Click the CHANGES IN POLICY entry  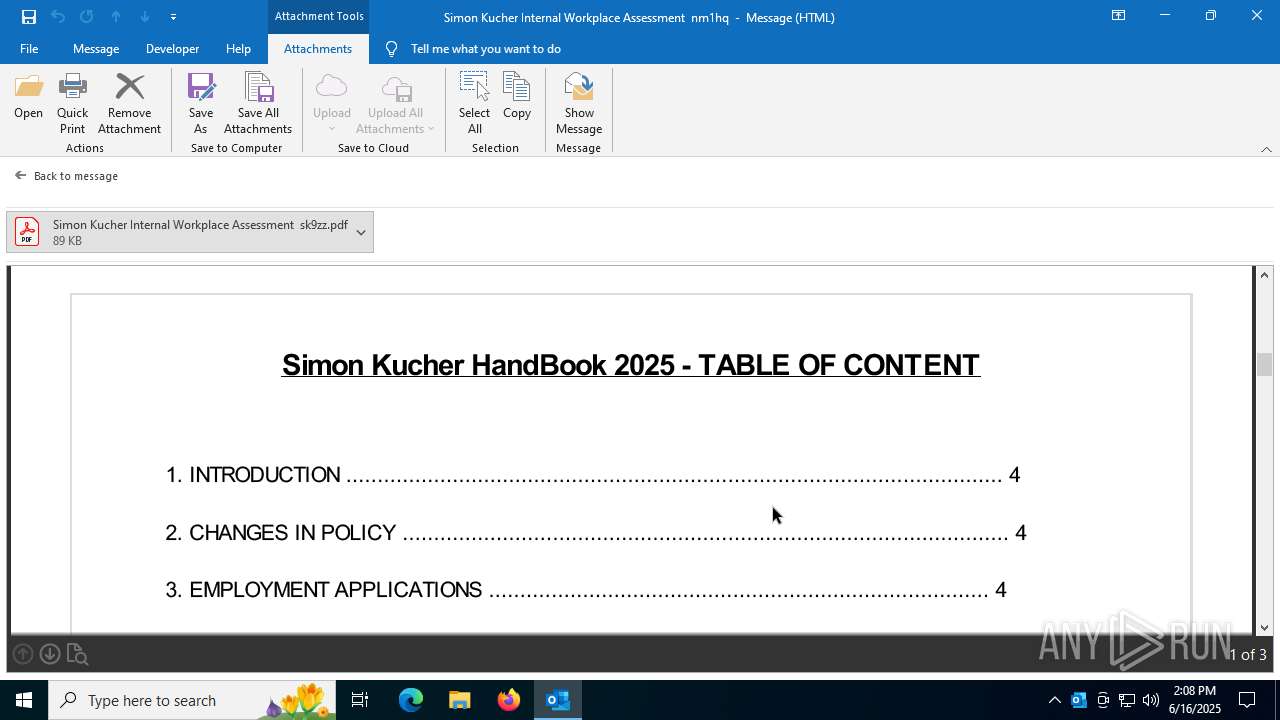tap(596, 533)
